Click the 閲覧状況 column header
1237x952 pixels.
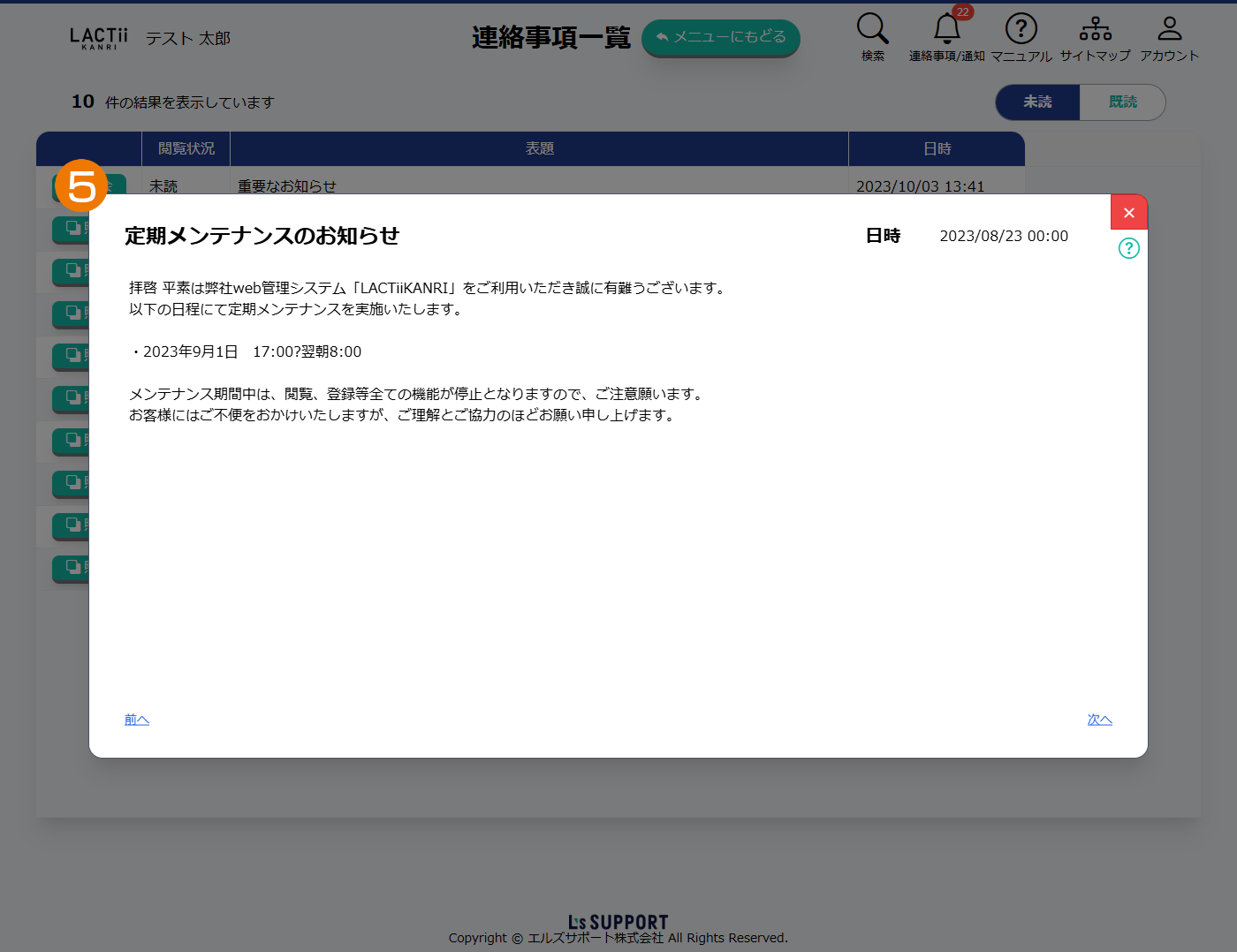point(186,149)
